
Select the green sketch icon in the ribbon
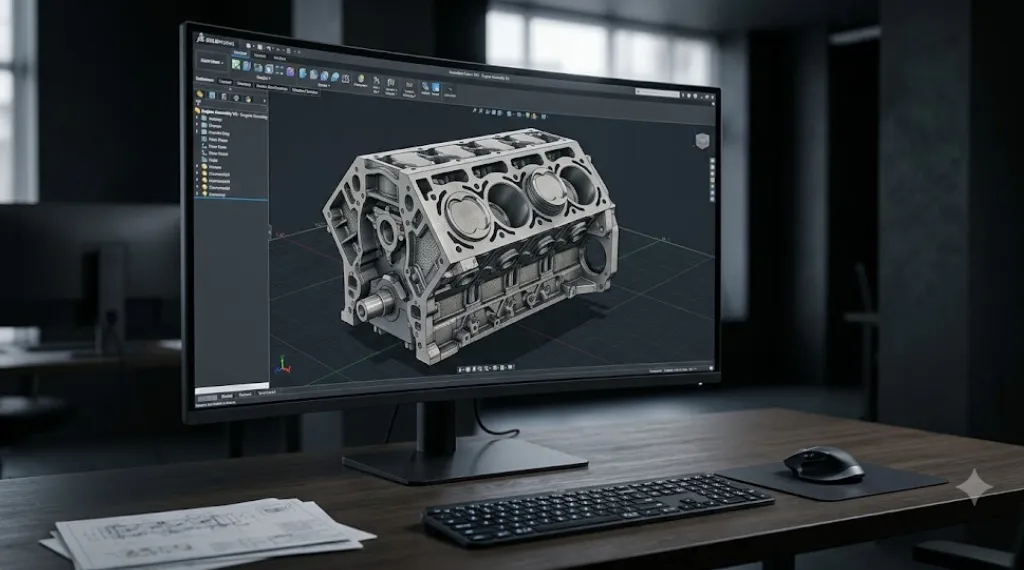coord(236,64)
